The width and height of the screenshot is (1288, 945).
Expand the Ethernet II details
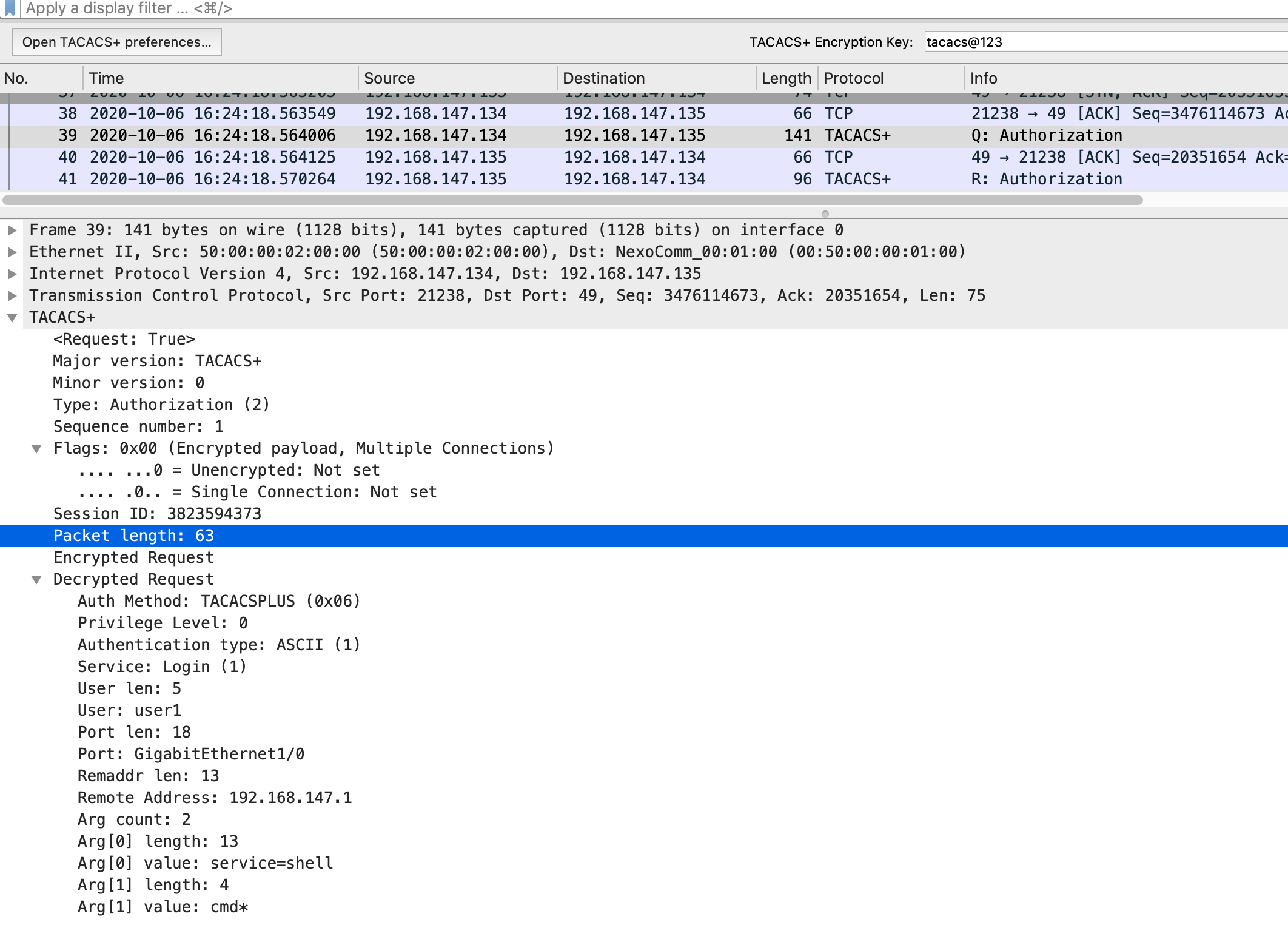(12, 252)
